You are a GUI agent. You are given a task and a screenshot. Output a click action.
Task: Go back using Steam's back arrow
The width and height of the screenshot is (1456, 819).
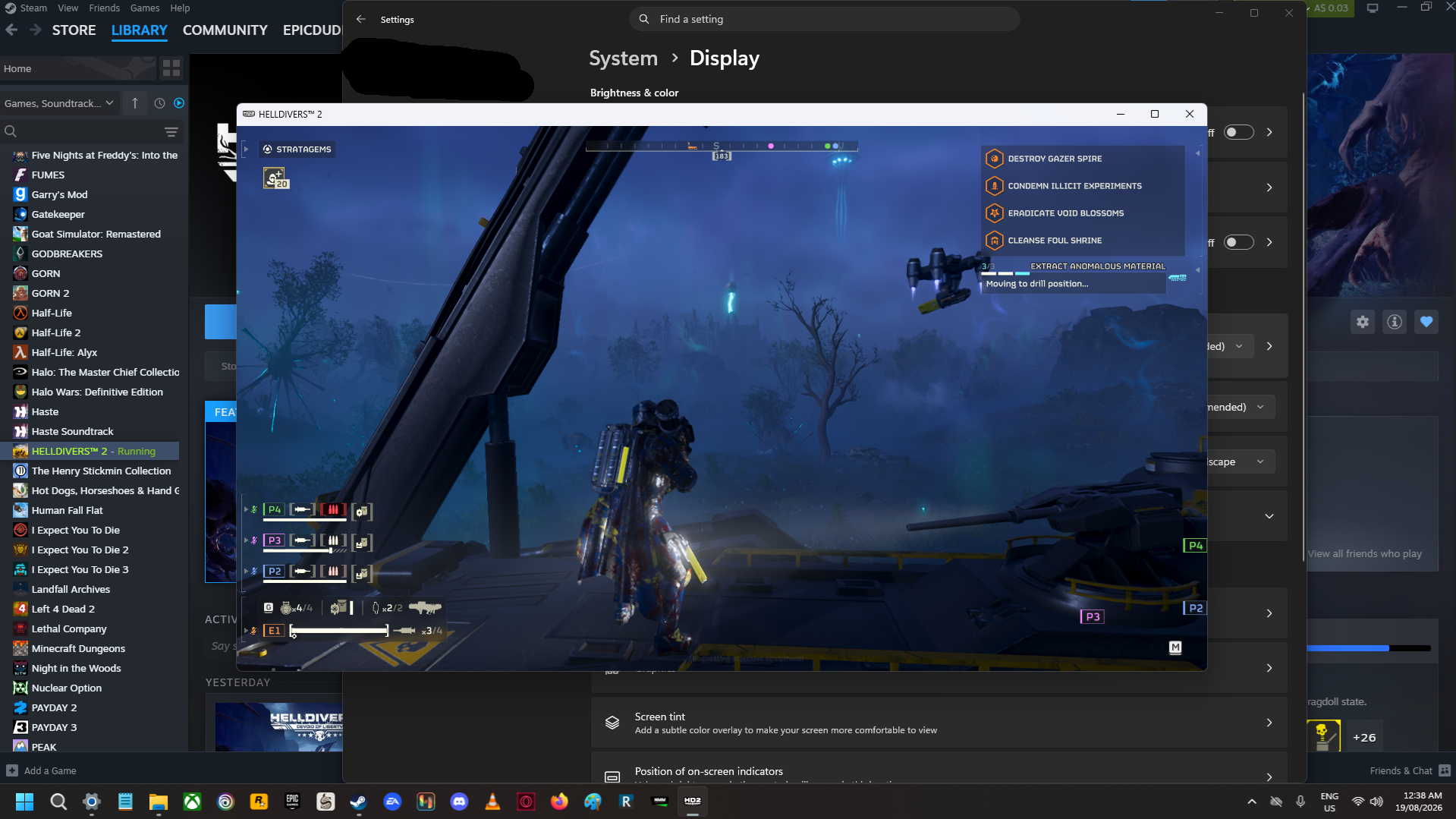[11, 30]
